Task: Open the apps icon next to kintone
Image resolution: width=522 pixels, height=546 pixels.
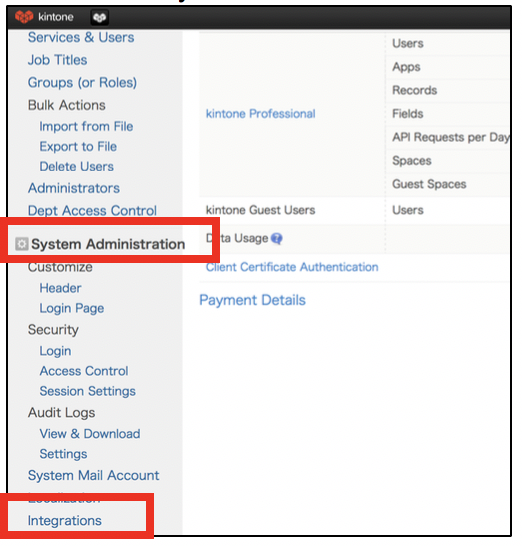Action: click(100, 17)
